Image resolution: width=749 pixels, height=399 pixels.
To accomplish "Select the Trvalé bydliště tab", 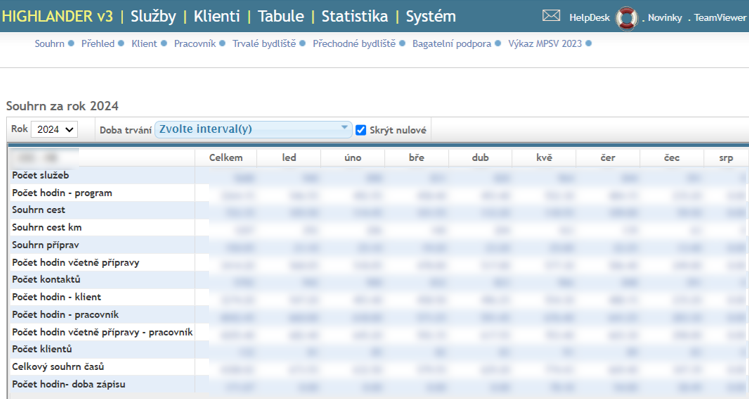I will pyautogui.click(x=264, y=43).
